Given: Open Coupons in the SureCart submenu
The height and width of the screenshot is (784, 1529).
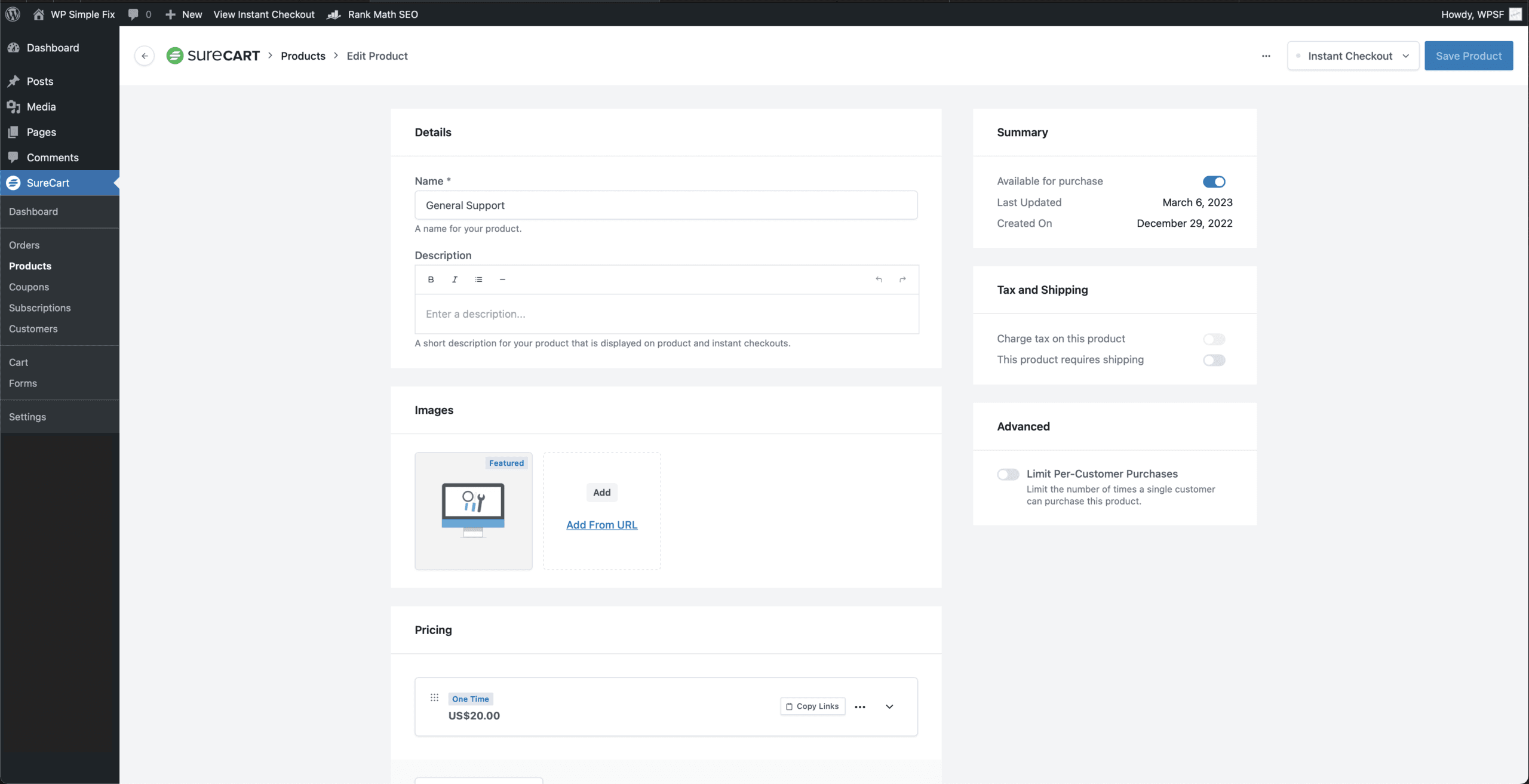Looking at the screenshot, I should coord(29,287).
